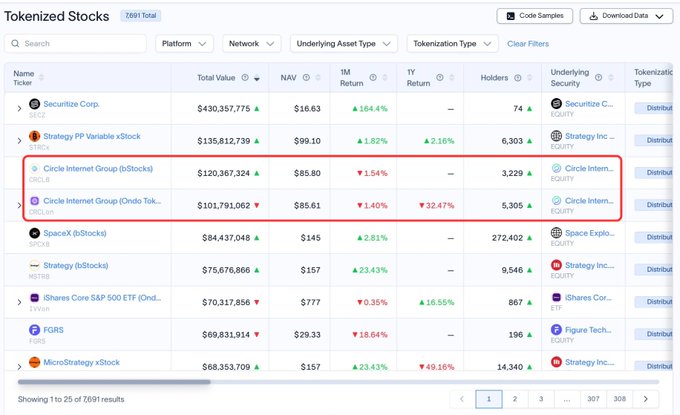Jump to page 307 of results
Image resolution: width=680 pixels, height=415 pixels.
coord(593,399)
